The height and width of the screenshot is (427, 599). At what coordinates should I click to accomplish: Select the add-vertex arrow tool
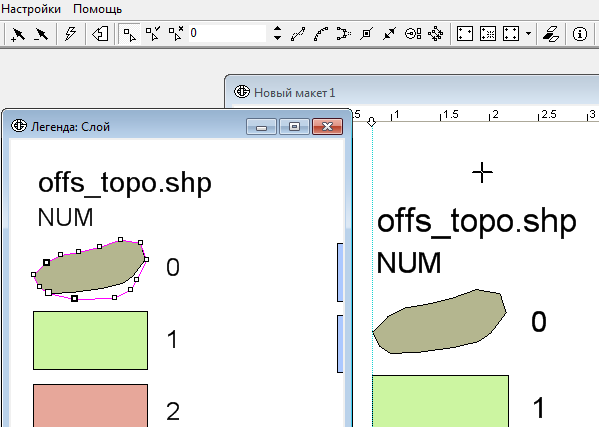(x=17, y=34)
